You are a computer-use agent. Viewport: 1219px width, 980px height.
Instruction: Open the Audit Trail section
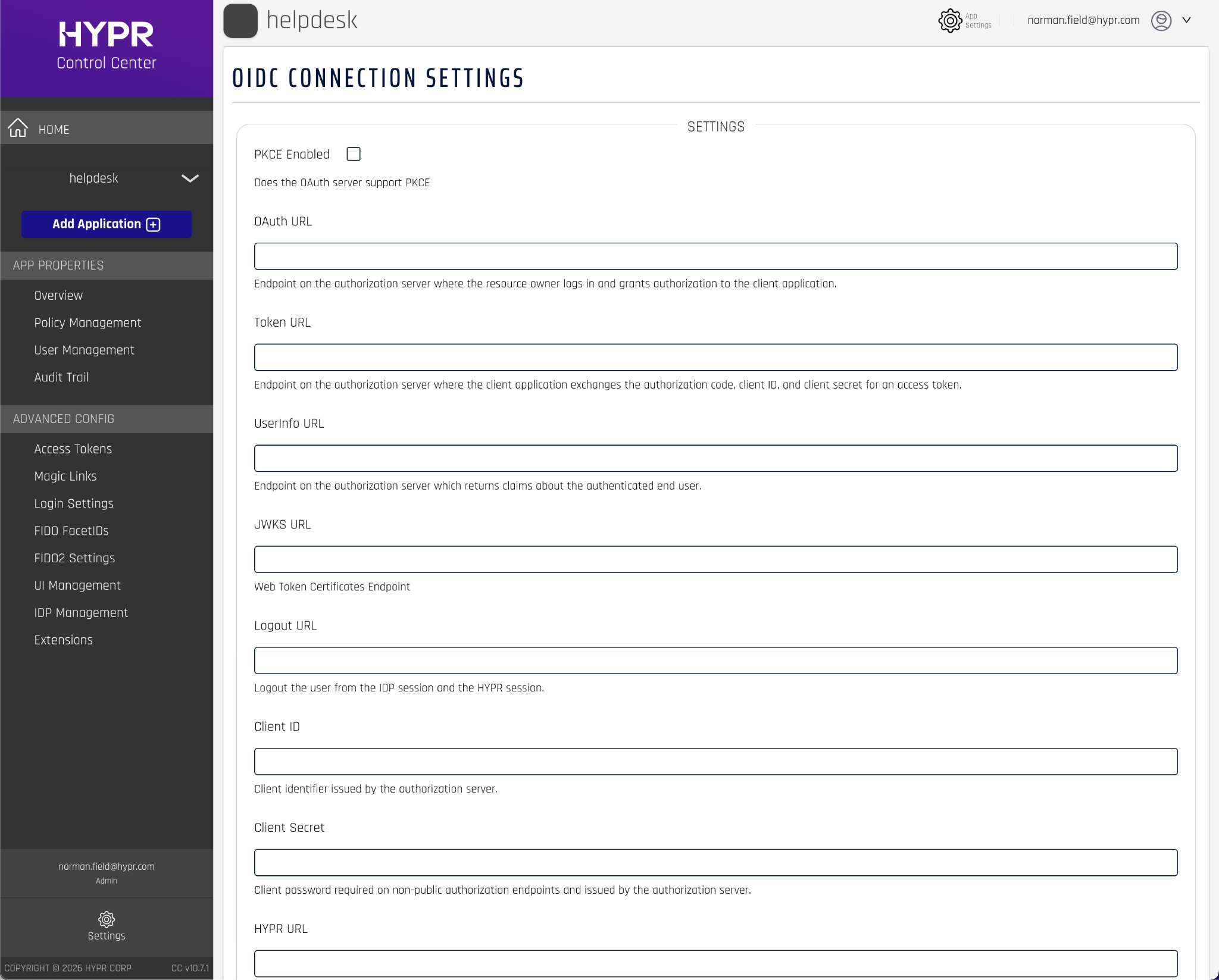[61, 377]
